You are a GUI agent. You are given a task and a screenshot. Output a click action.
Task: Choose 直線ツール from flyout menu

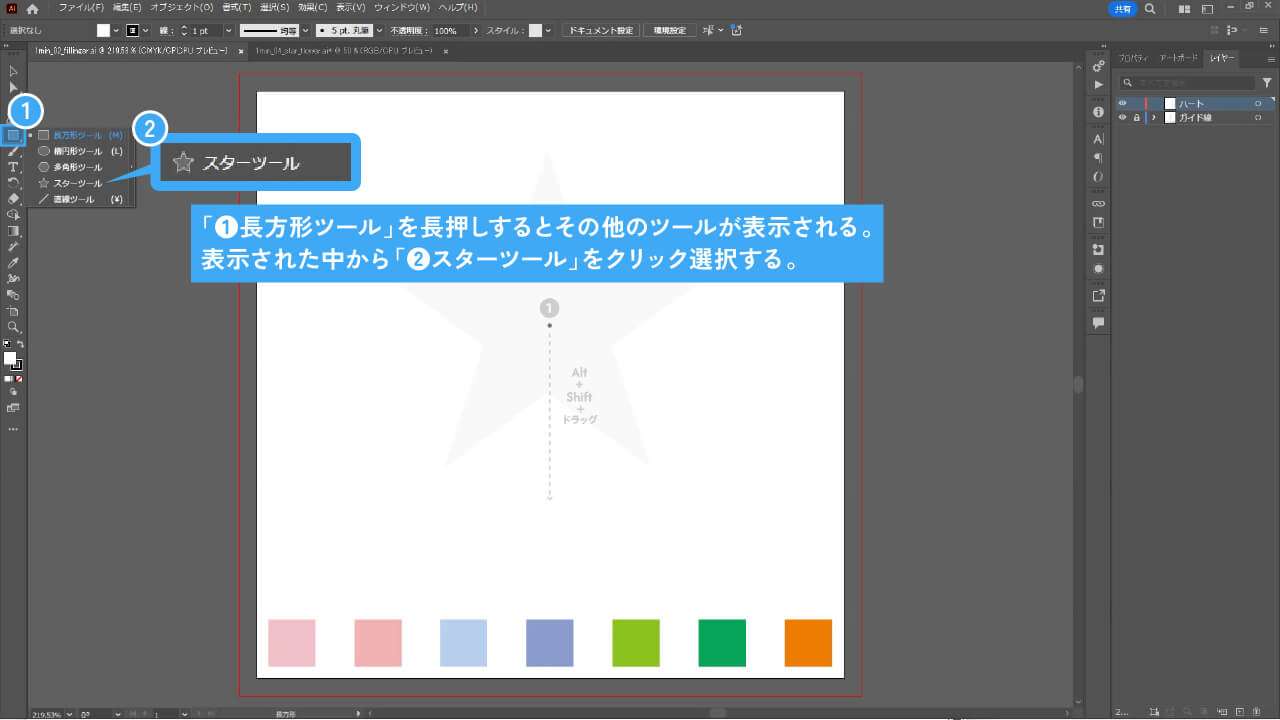(x=80, y=200)
